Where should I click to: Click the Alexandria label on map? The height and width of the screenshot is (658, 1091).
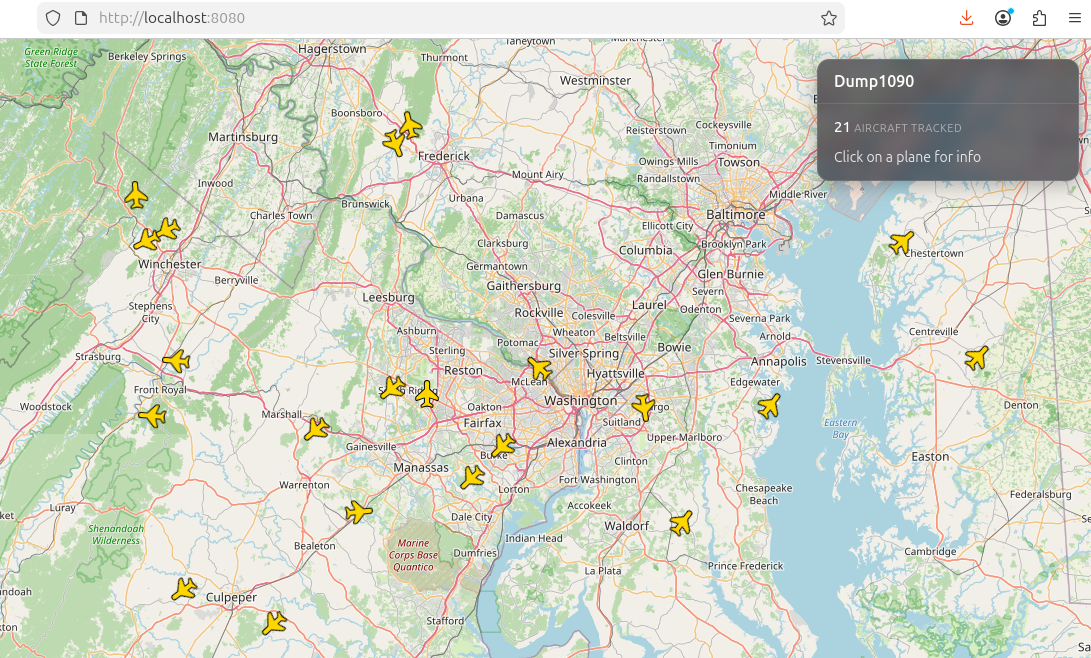point(577,442)
